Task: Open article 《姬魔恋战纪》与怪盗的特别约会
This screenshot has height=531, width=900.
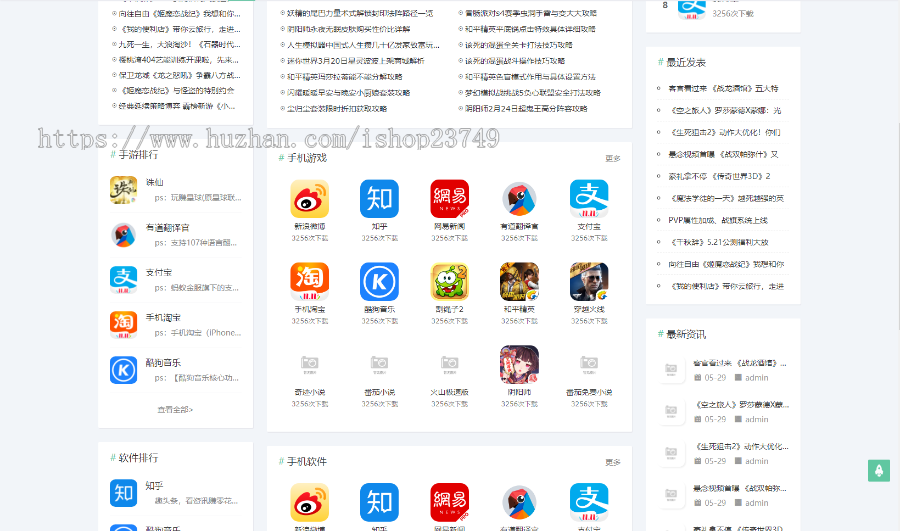Action: coord(176,91)
